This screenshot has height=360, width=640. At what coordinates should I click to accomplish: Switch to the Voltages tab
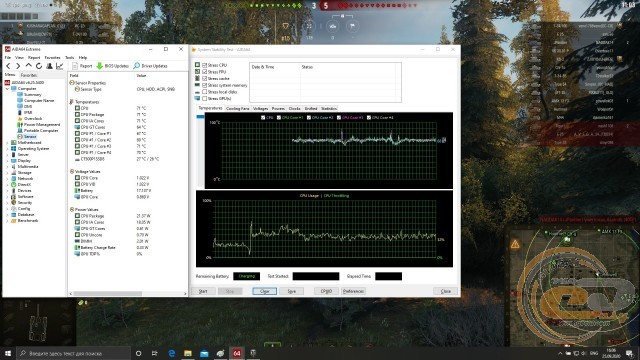[260, 109]
